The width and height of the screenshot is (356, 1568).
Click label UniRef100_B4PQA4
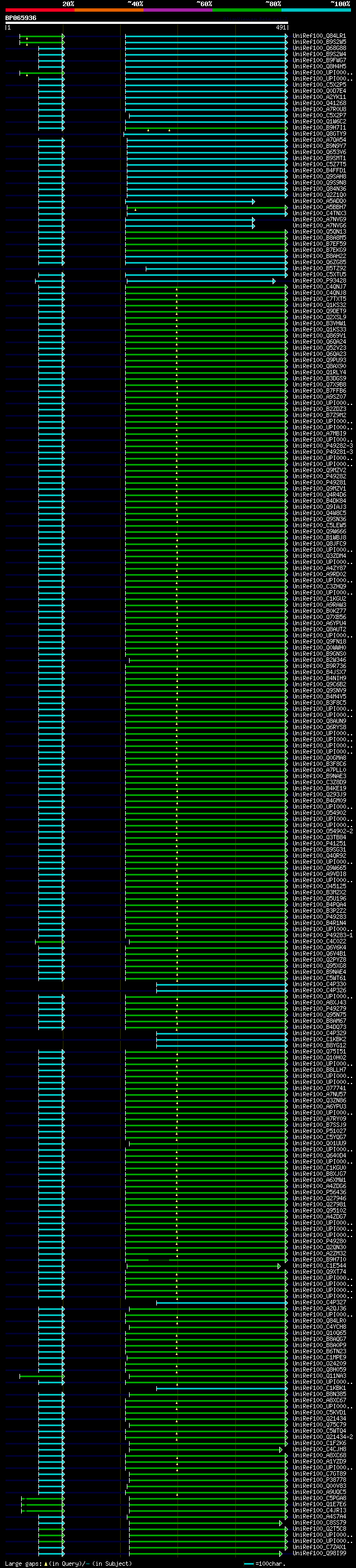click(319, 904)
